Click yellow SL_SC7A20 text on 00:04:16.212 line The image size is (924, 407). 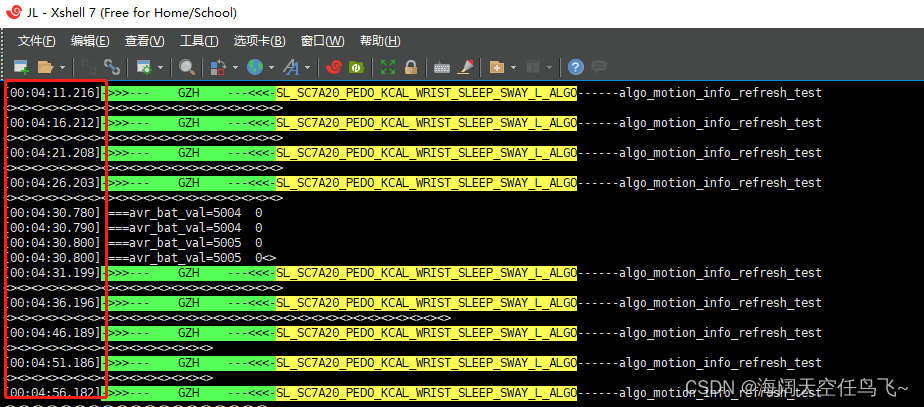(426, 123)
